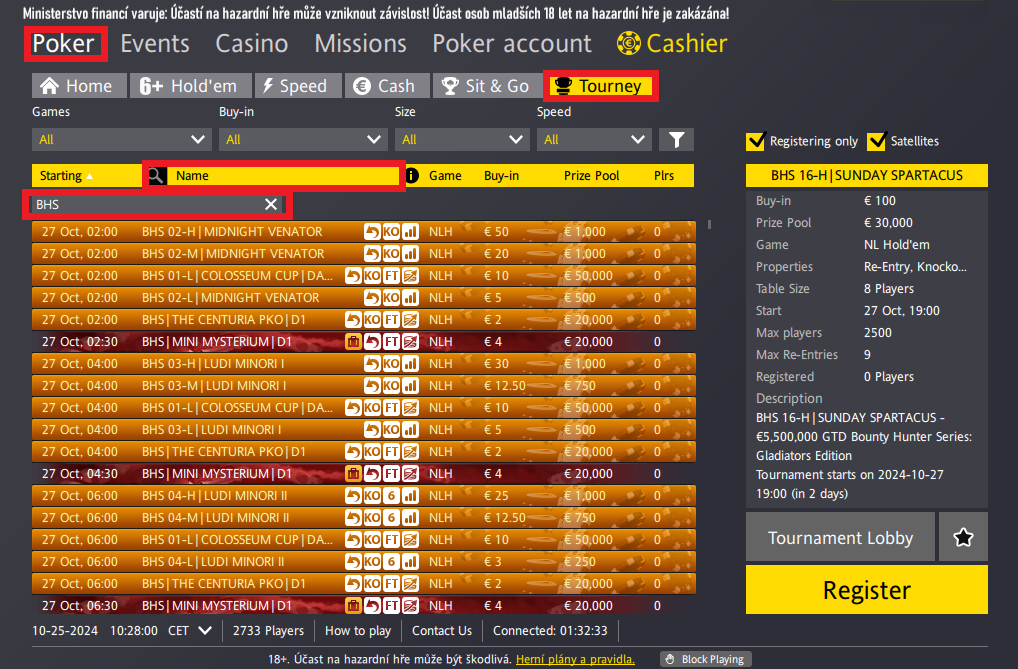
Task: Click the briefcase icon in 02:30 Mini Mysterium row
Action: tap(353, 342)
